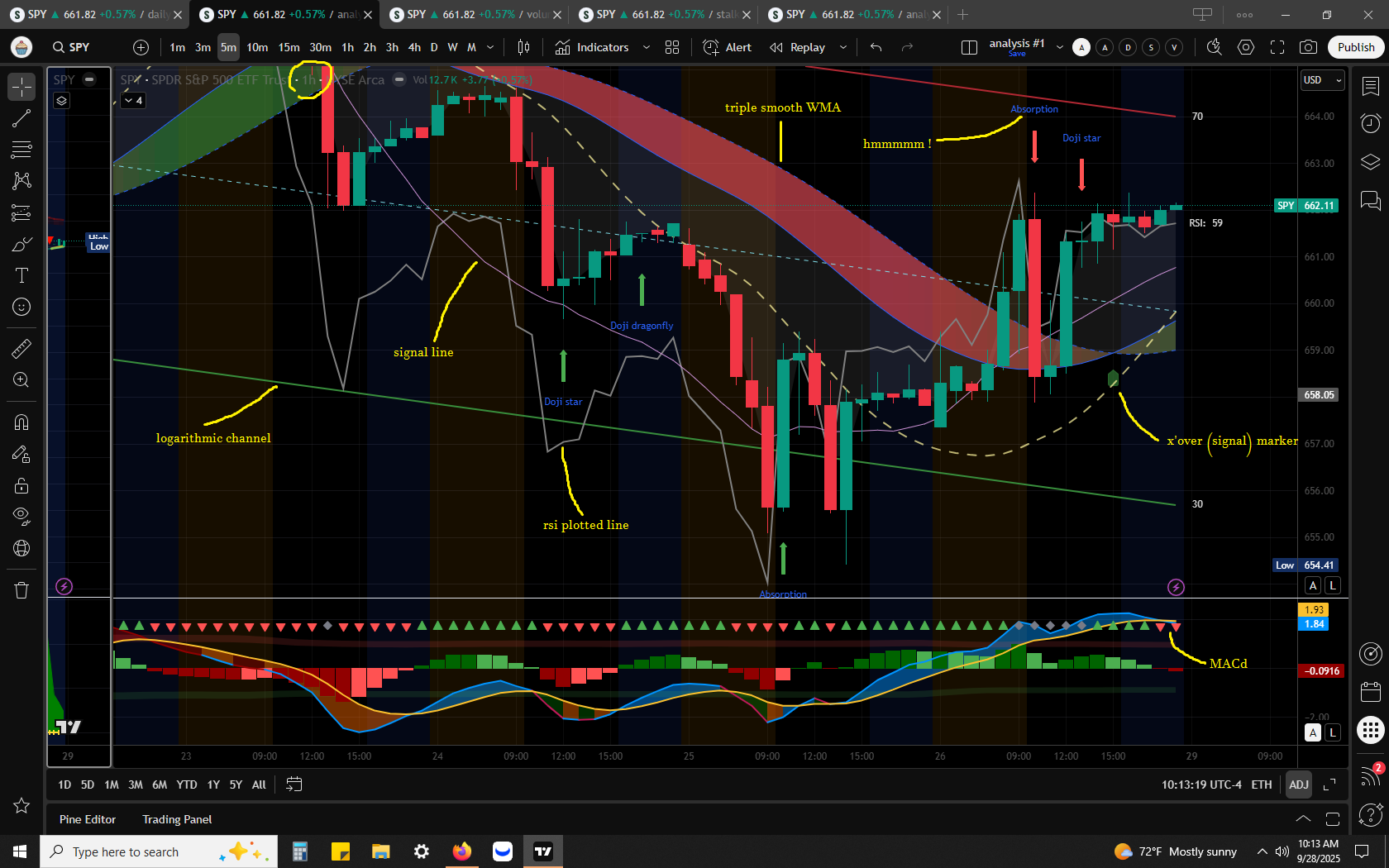Enter fullscreen mode
This screenshot has width=1389, height=868.
pyautogui.click(x=1277, y=47)
